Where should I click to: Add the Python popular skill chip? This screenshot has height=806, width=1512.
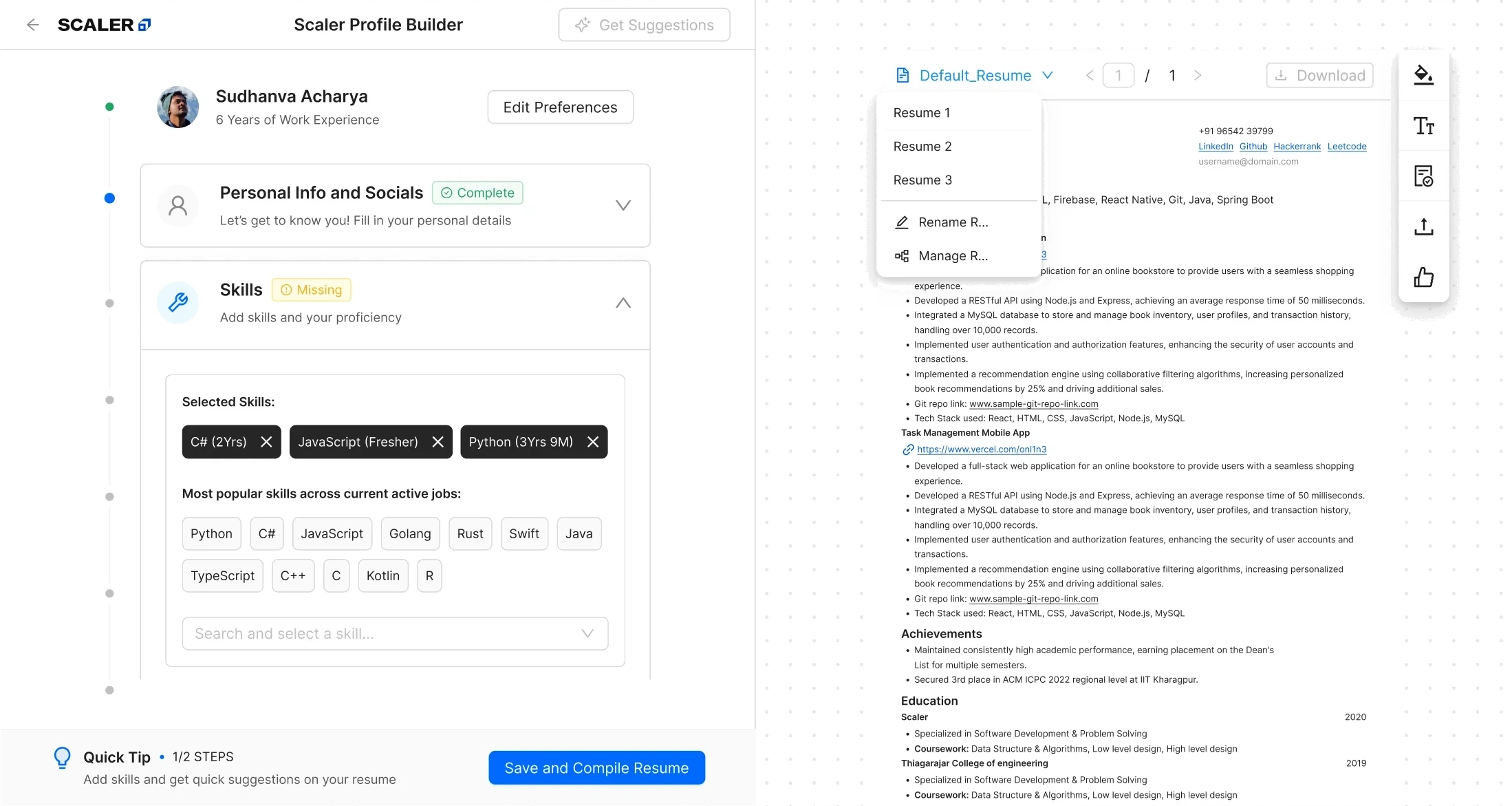(x=211, y=533)
